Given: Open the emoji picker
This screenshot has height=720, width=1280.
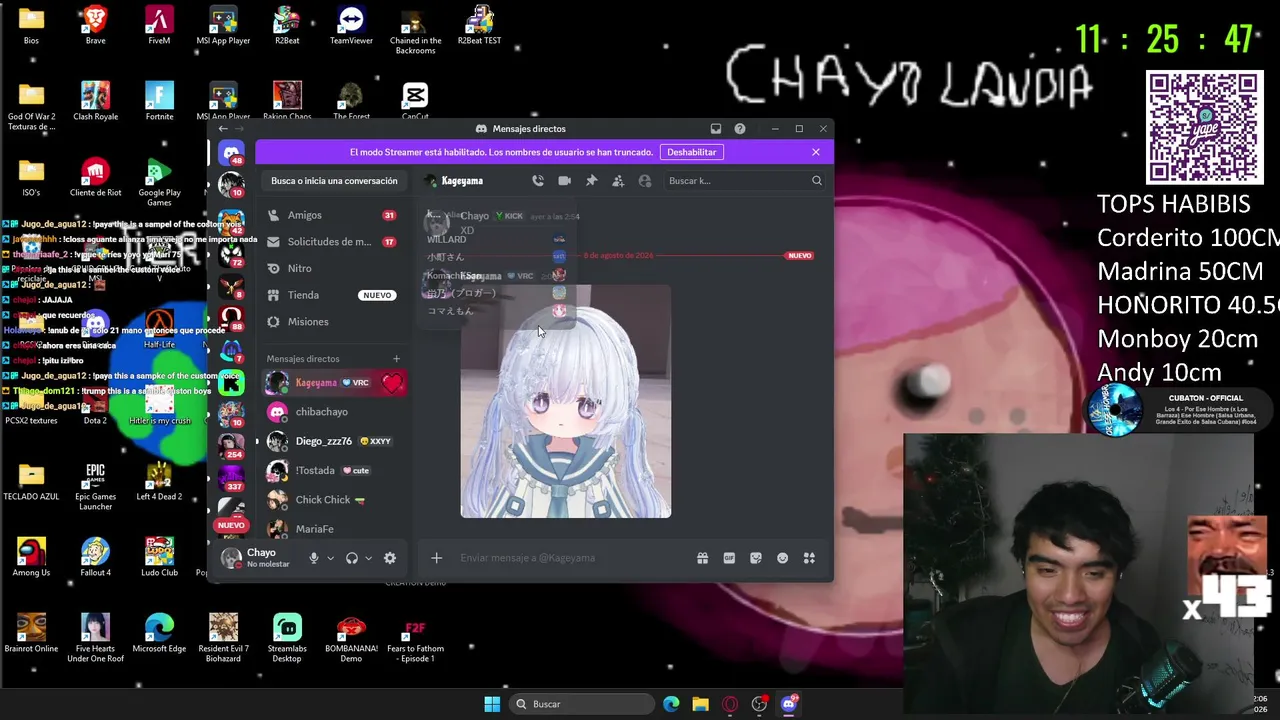Looking at the screenshot, I should [783, 558].
